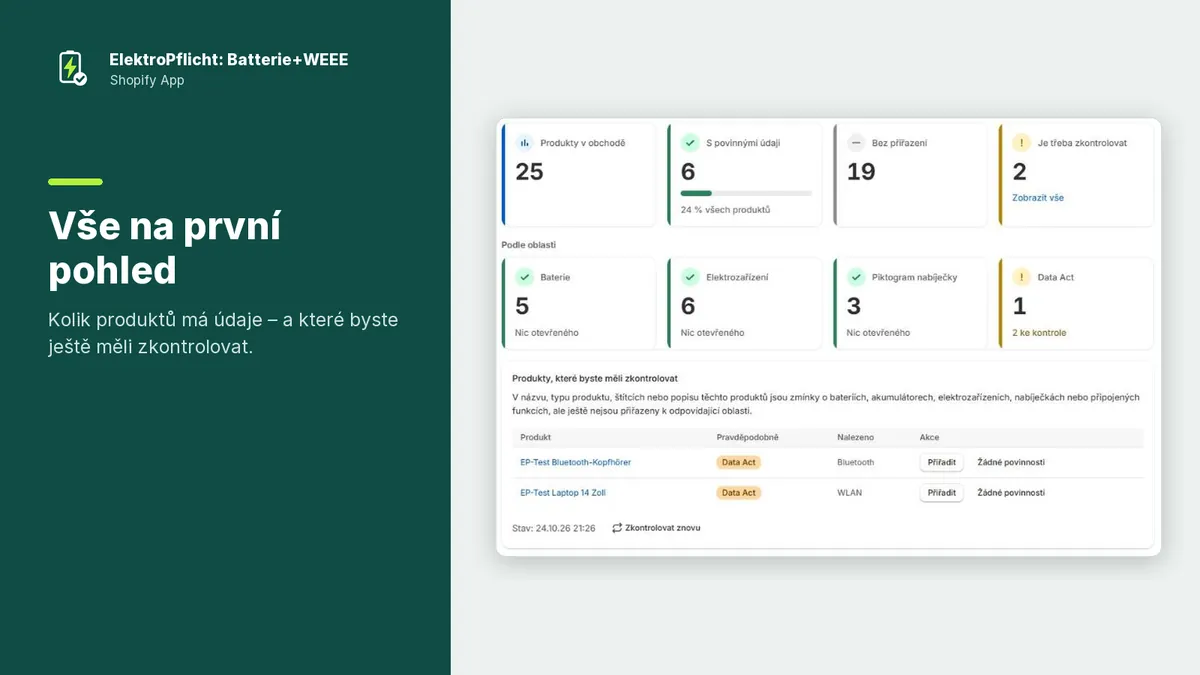Click the Data Act badge in the Bluetooth-Kopfhörer row

pos(739,462)
